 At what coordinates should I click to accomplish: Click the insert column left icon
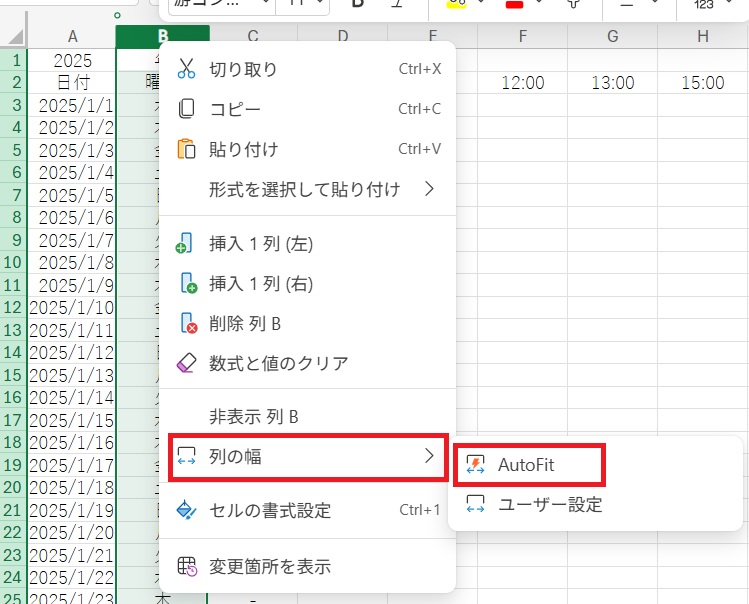click(x=184, y=243)
